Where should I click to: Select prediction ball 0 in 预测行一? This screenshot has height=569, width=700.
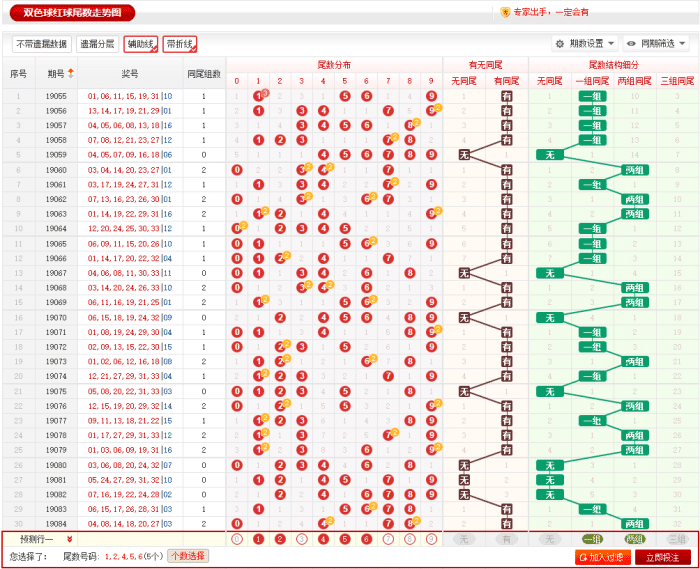point(237,539)
